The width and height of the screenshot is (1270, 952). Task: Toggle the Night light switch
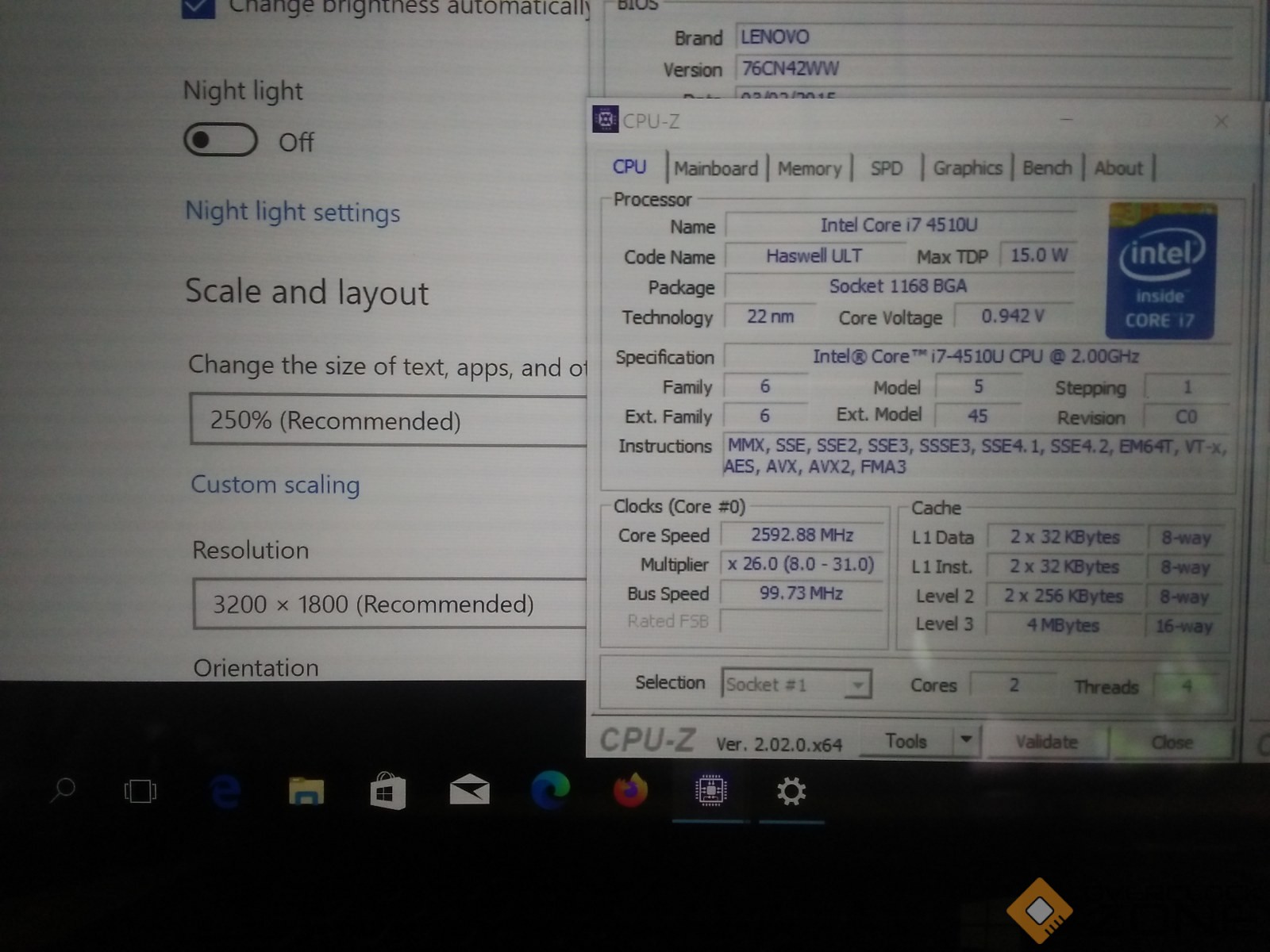[x=221, y=140]
